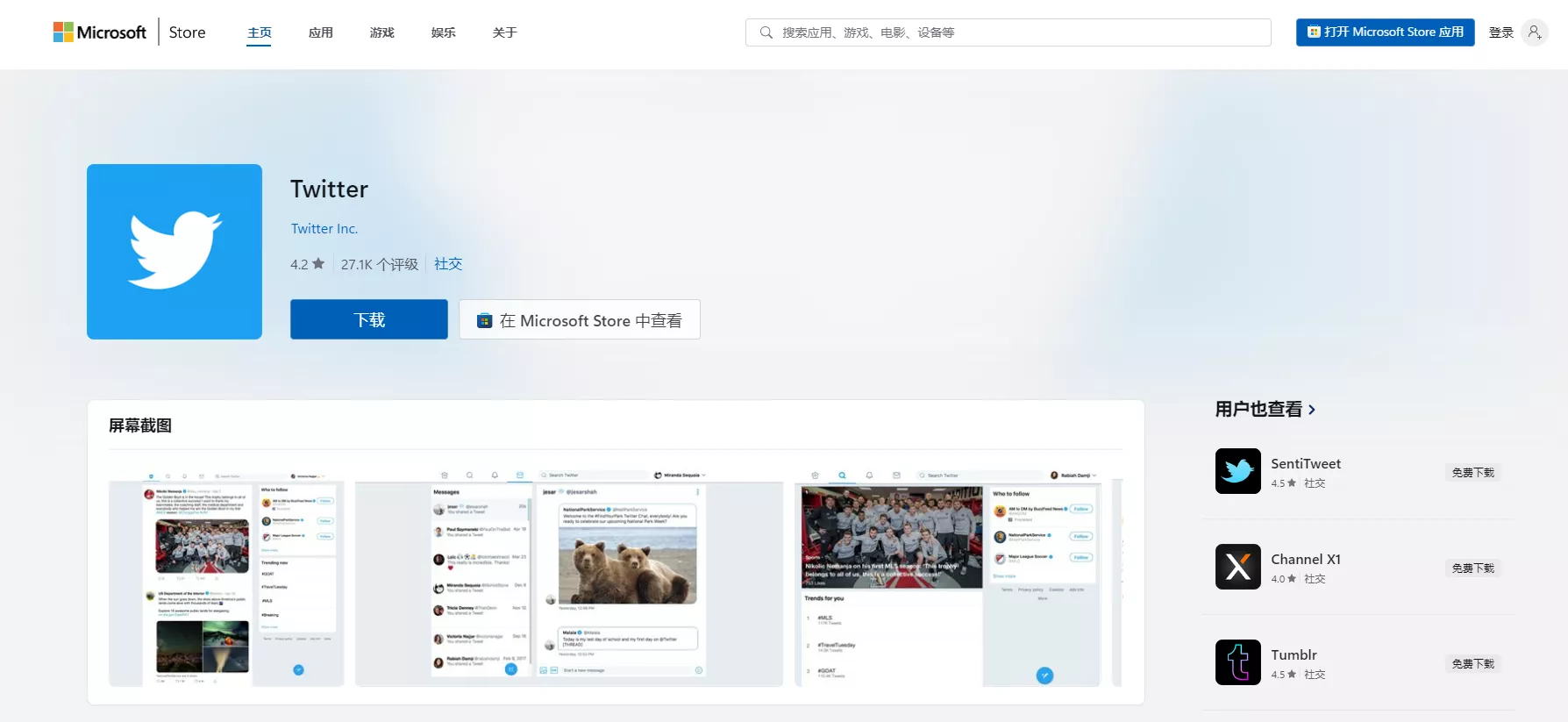Switch to the 游戏 tab
The image size is (1568, 722).
pos(381,32)
